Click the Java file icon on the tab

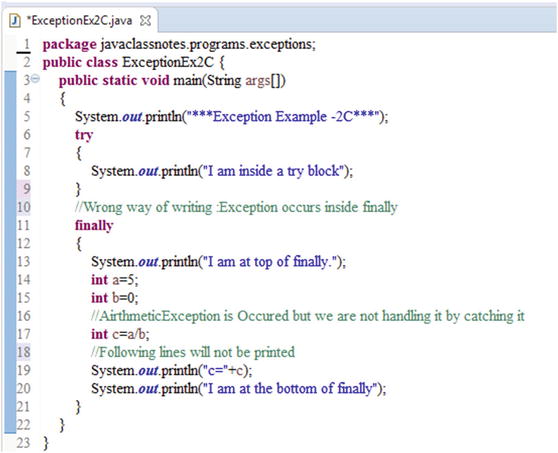14,21
